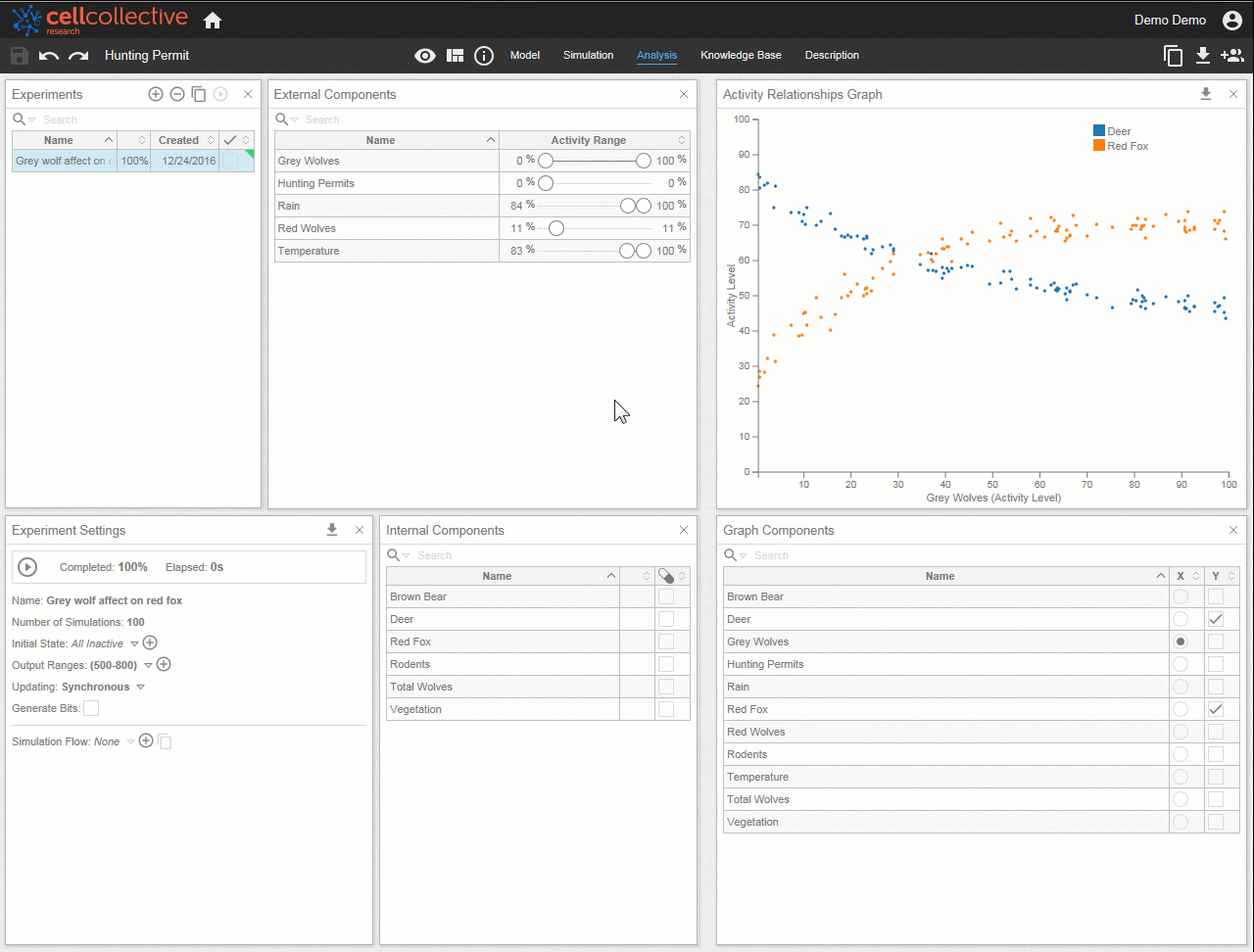Tick the Deer checkbox in Internal Components
The height and width of the screenshot is (952, 1254).
tap(666, 619)
